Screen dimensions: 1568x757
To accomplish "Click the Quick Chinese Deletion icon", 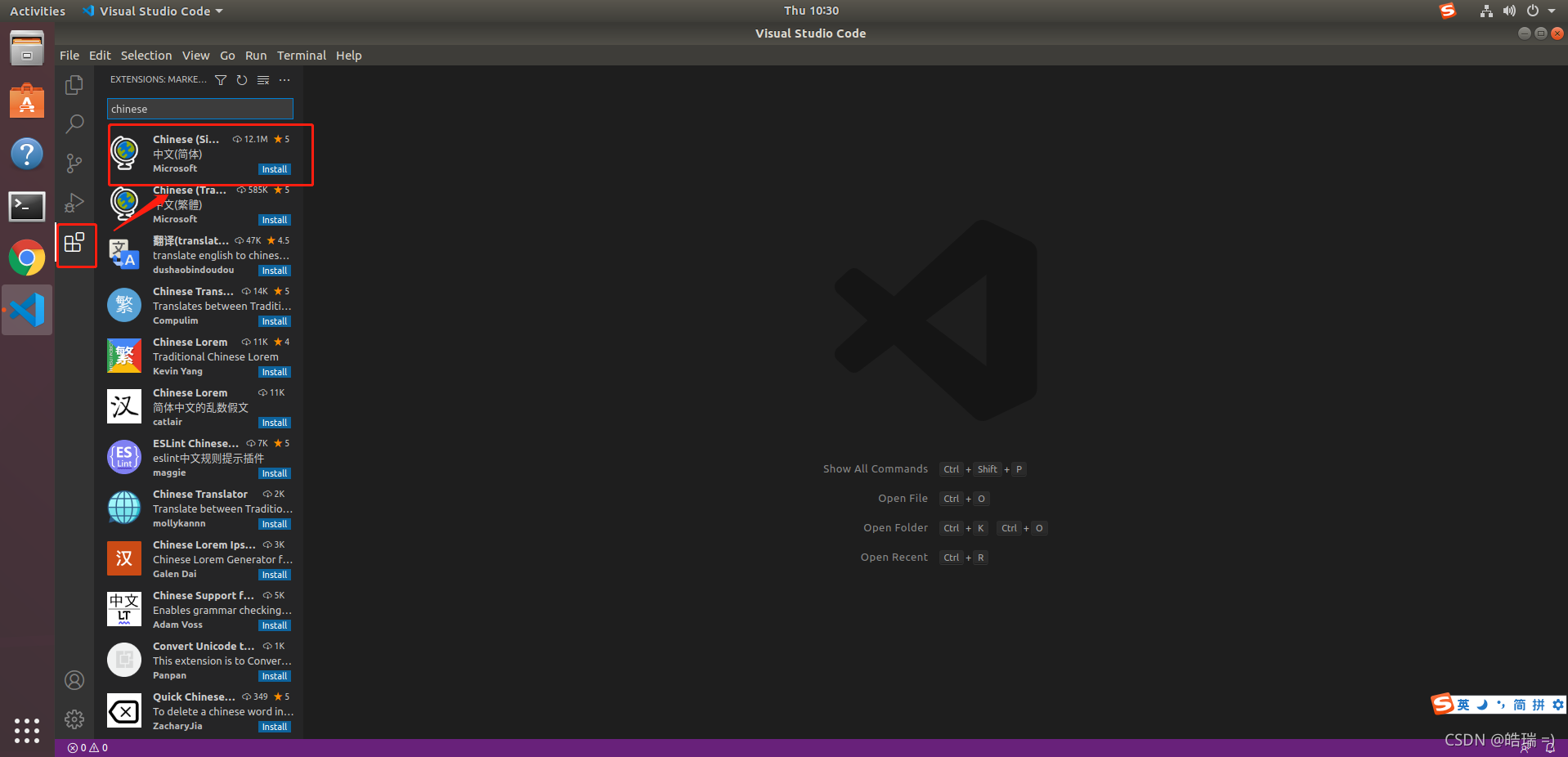I will click(124, 710).
